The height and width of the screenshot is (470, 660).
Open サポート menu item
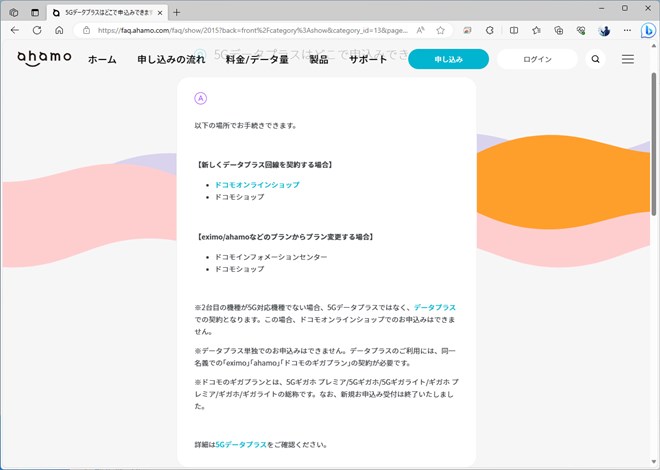point(368,60)
